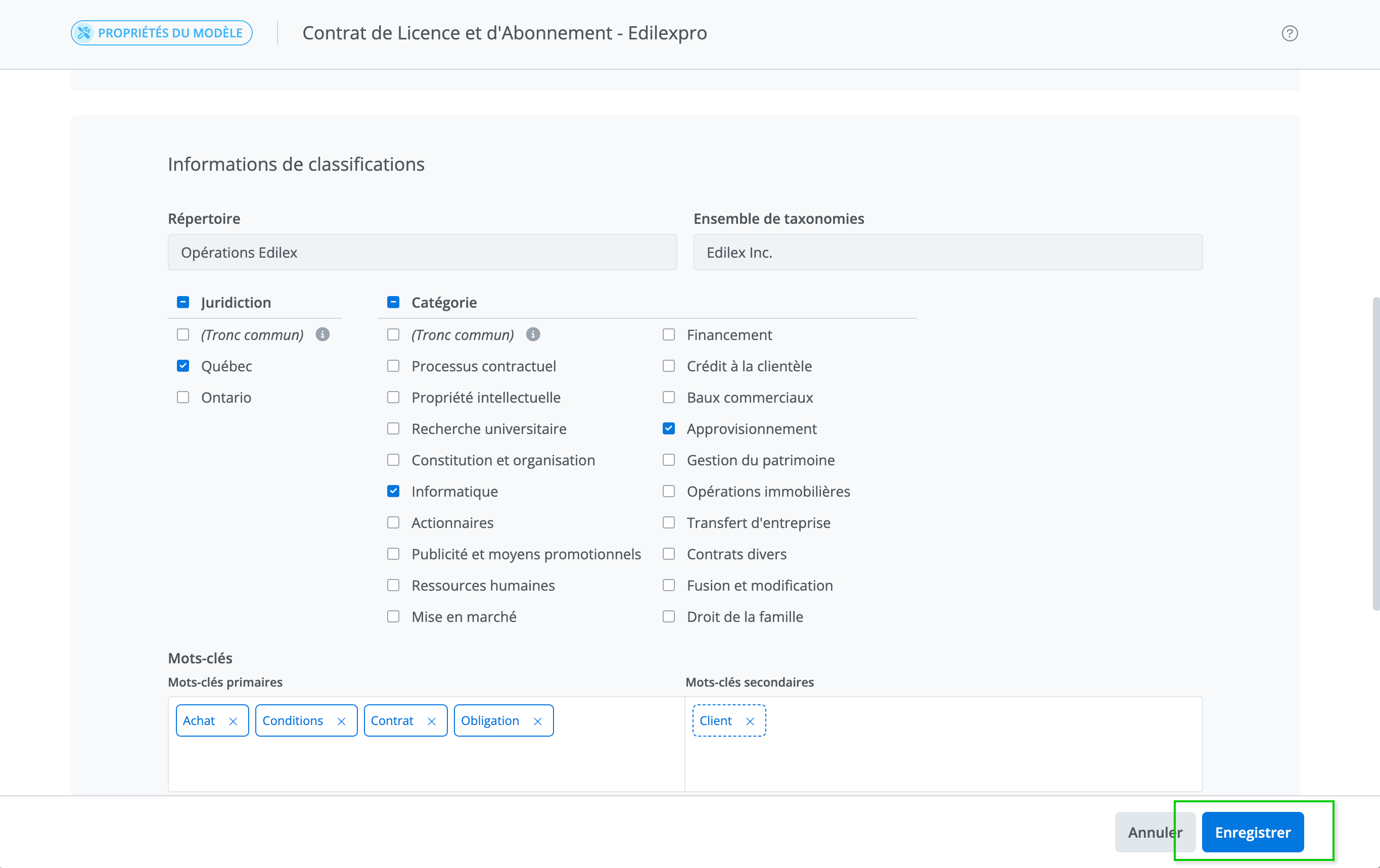This screenshot has height=868, width=1380.
Task: Click the help question mark icon
Action: pyautogui.click(x=1290, y=33)
